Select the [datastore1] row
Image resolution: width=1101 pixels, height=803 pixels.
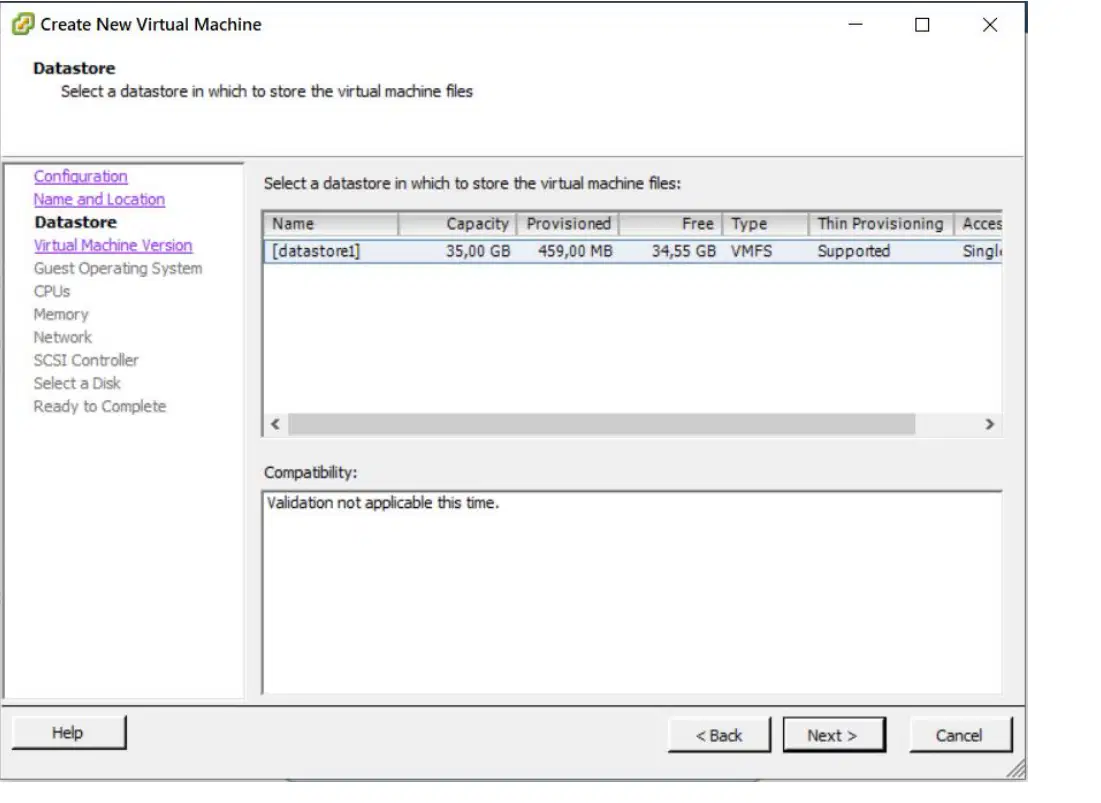633,251
